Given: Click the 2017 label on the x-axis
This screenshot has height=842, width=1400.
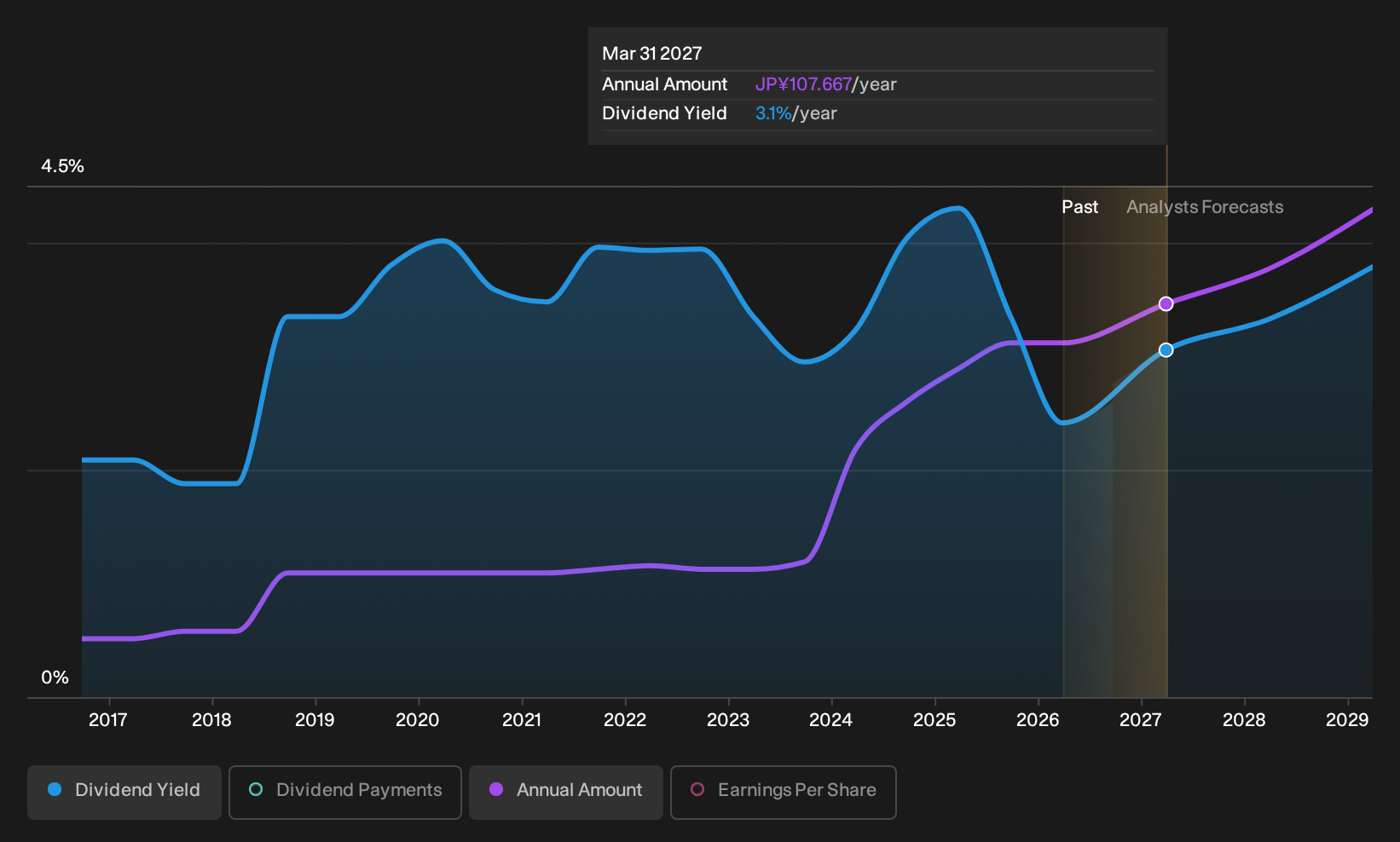Looking at the screenshot, I should click(108, 720).
